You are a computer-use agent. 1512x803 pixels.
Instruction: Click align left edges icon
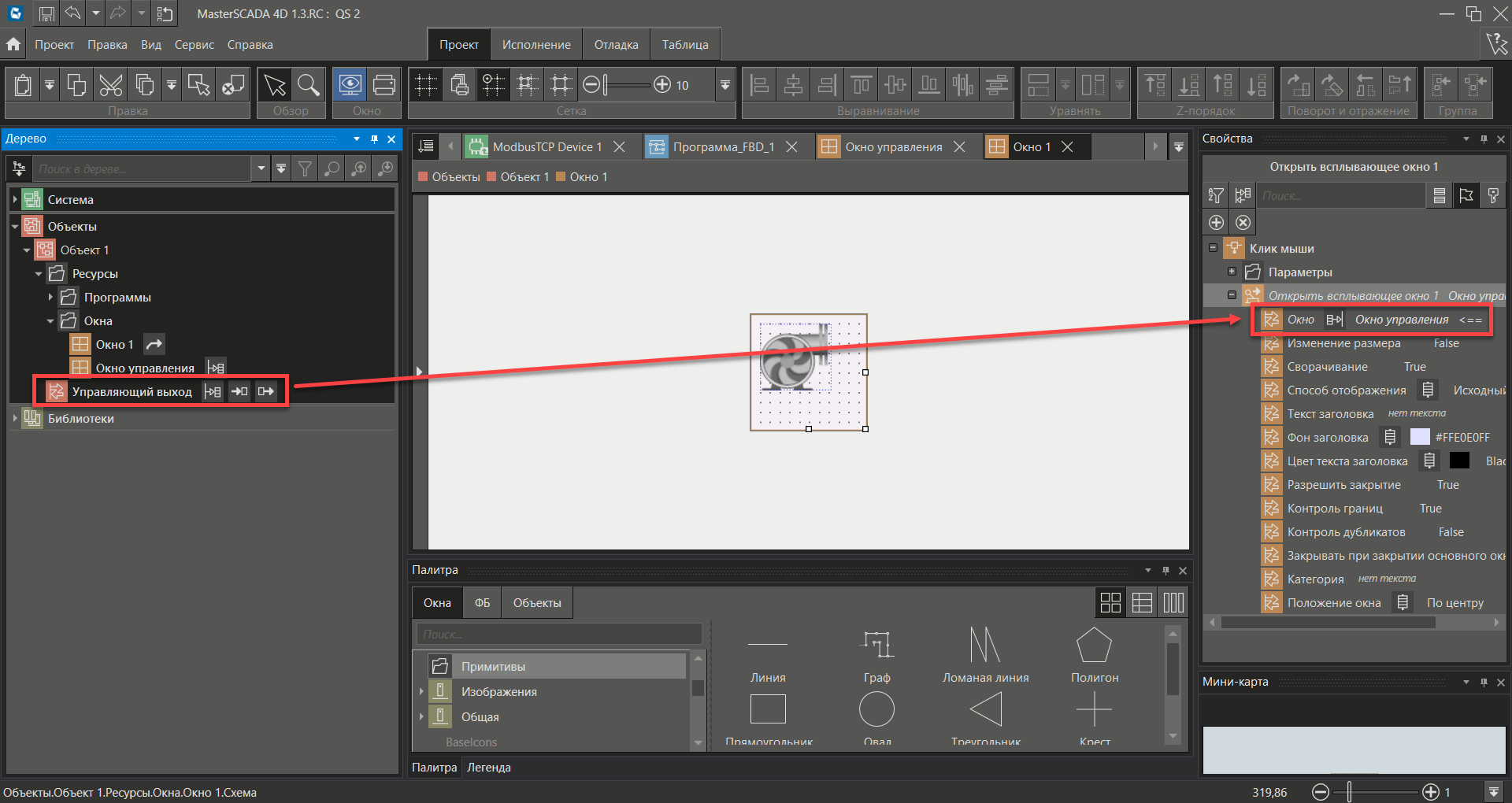pos(759,84)
